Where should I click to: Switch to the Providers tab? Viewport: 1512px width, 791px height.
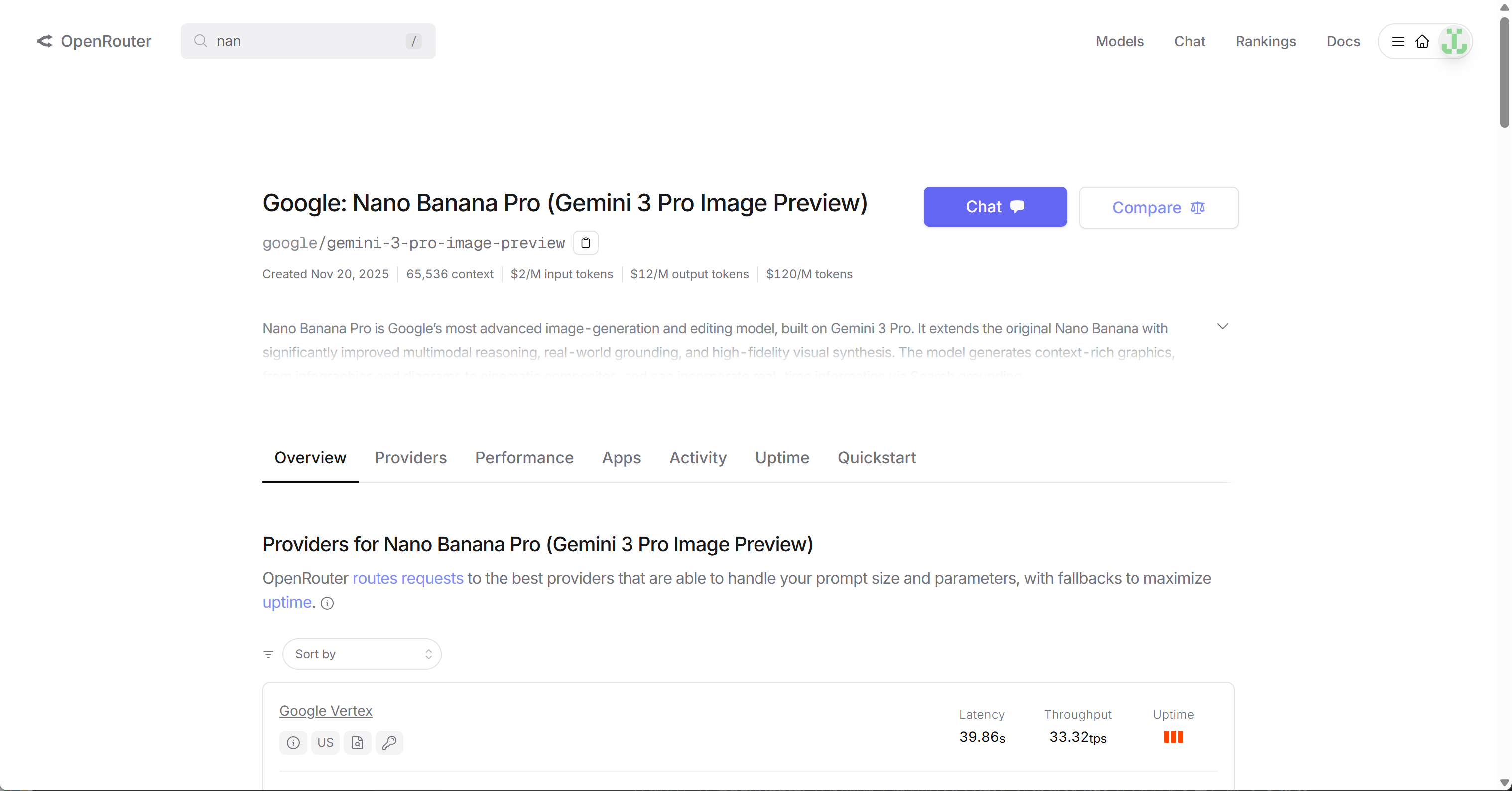411,457
